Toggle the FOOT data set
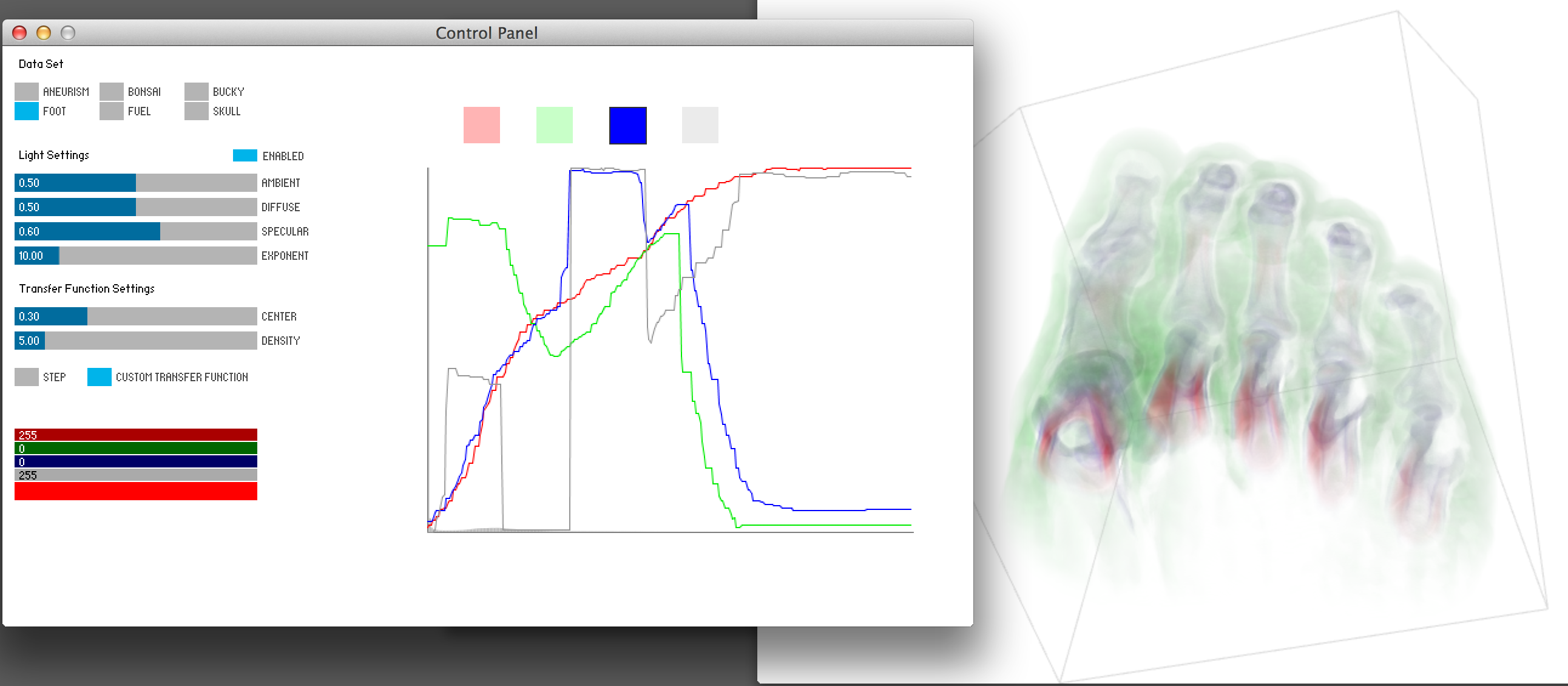This screenshot has width=1568, height=686. 26,110
